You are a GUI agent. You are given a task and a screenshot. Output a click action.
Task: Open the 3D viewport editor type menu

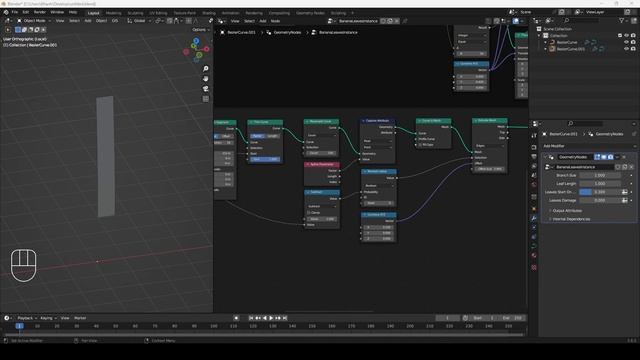point(9,20)
